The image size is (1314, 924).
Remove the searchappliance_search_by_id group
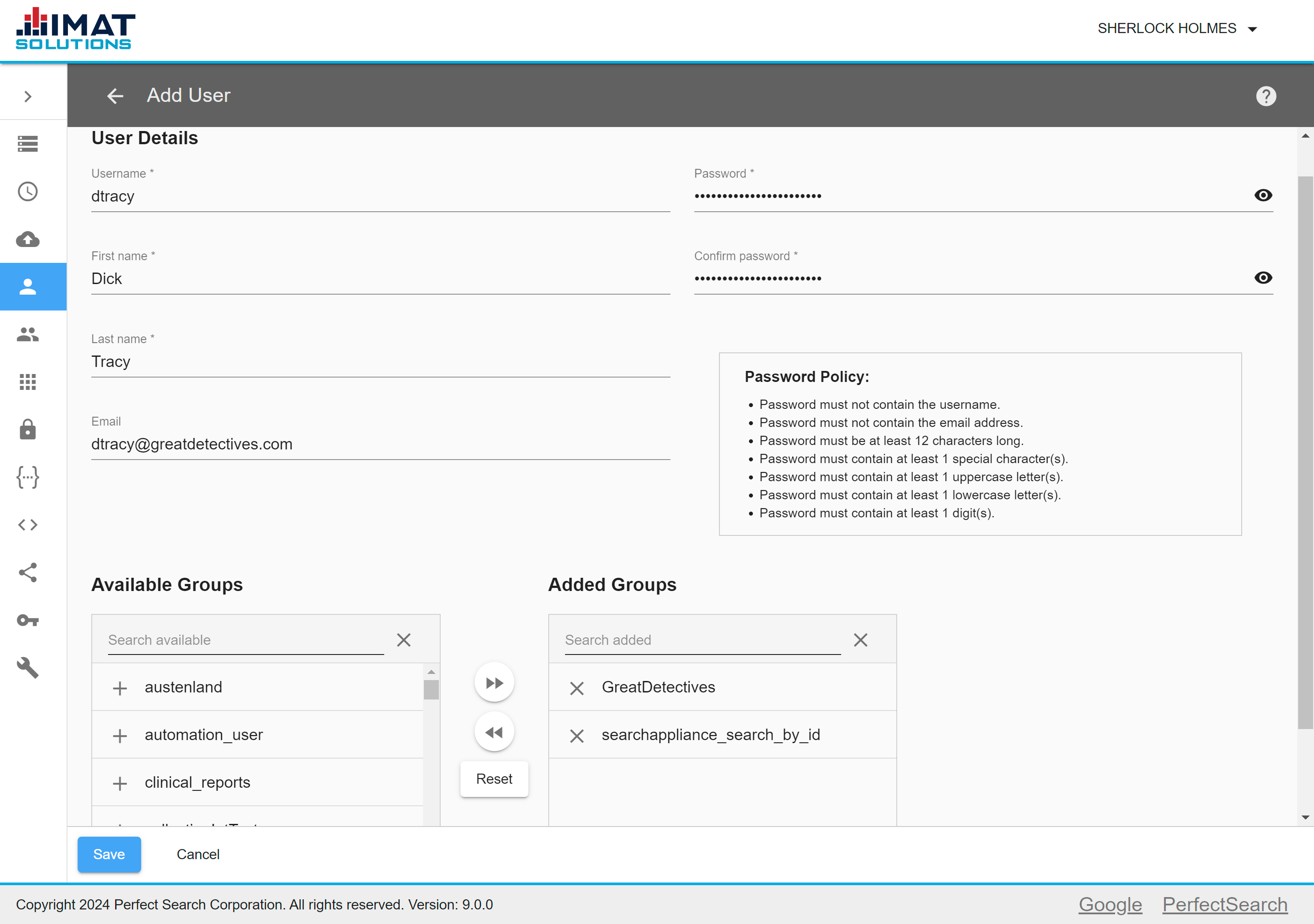point(577,736)
